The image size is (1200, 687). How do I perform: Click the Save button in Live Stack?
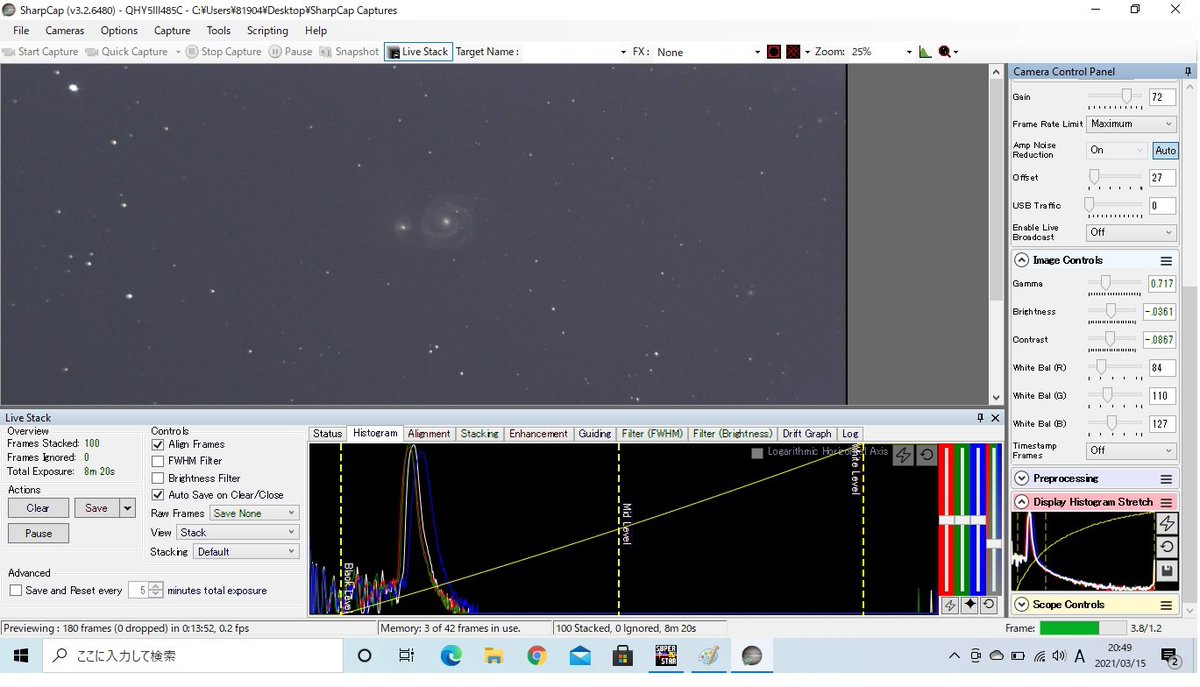click(96, 508)
